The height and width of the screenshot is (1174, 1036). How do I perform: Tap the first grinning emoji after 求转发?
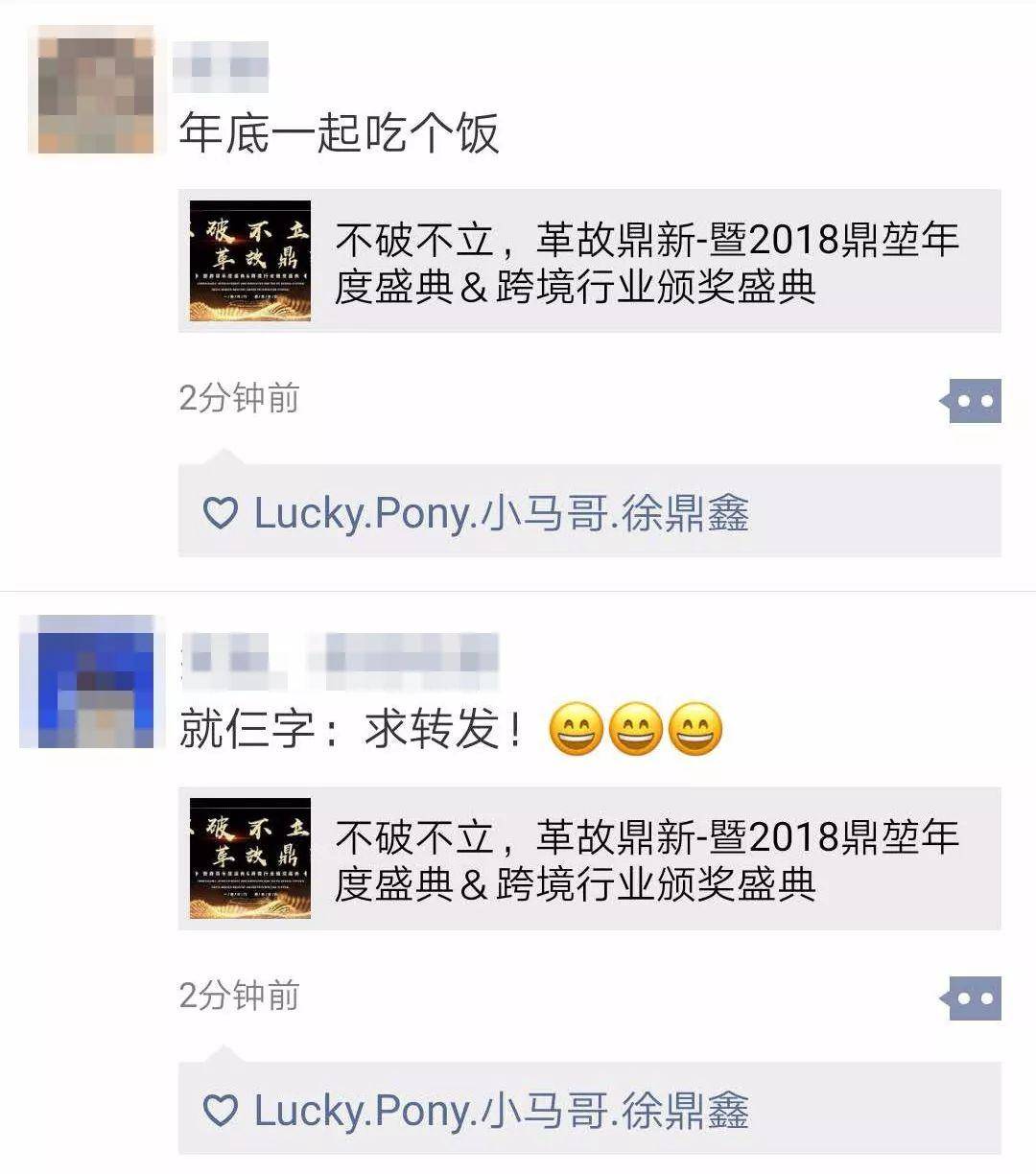click(576, 729)
